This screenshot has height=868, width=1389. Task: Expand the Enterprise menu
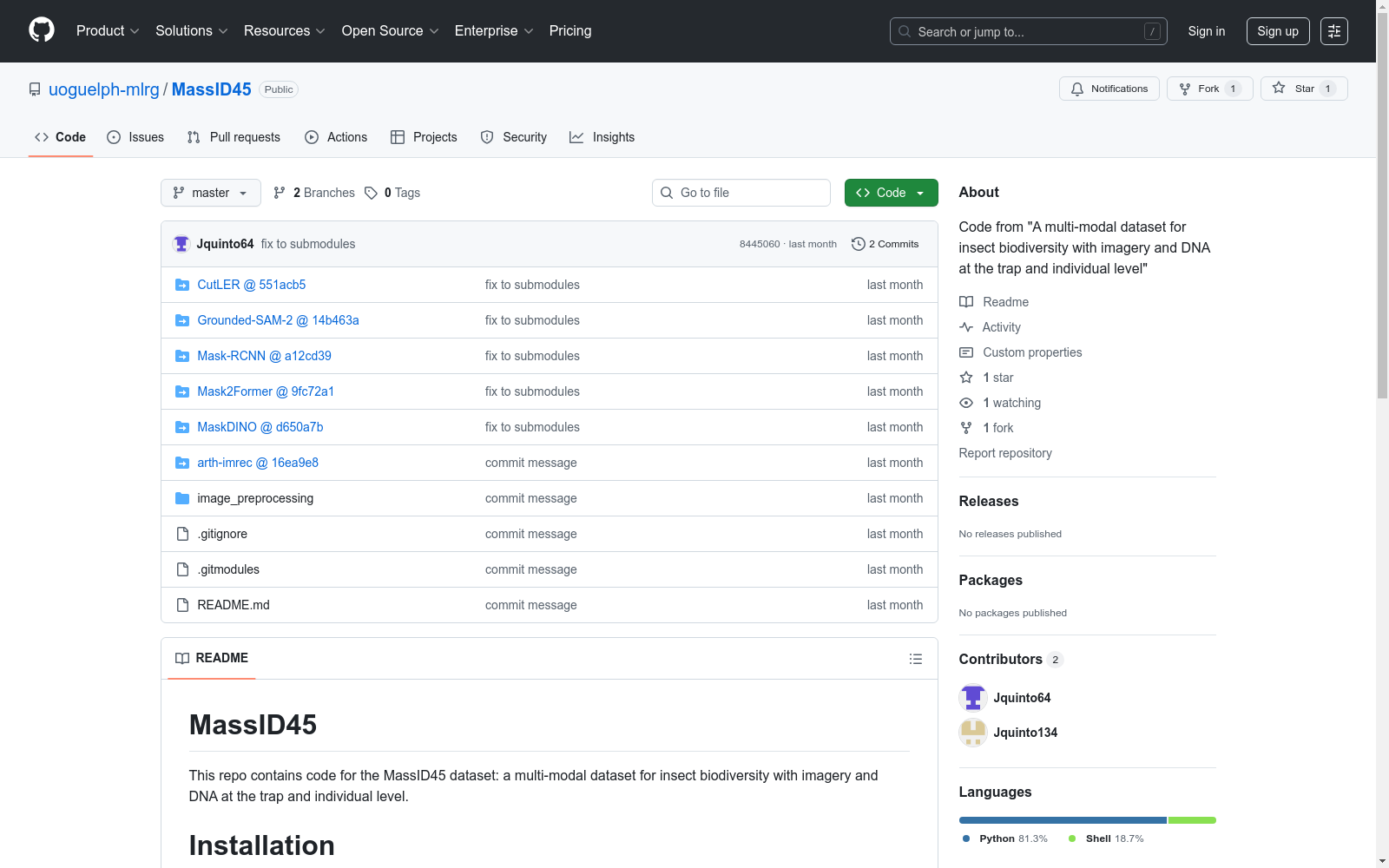coord(494,31)
